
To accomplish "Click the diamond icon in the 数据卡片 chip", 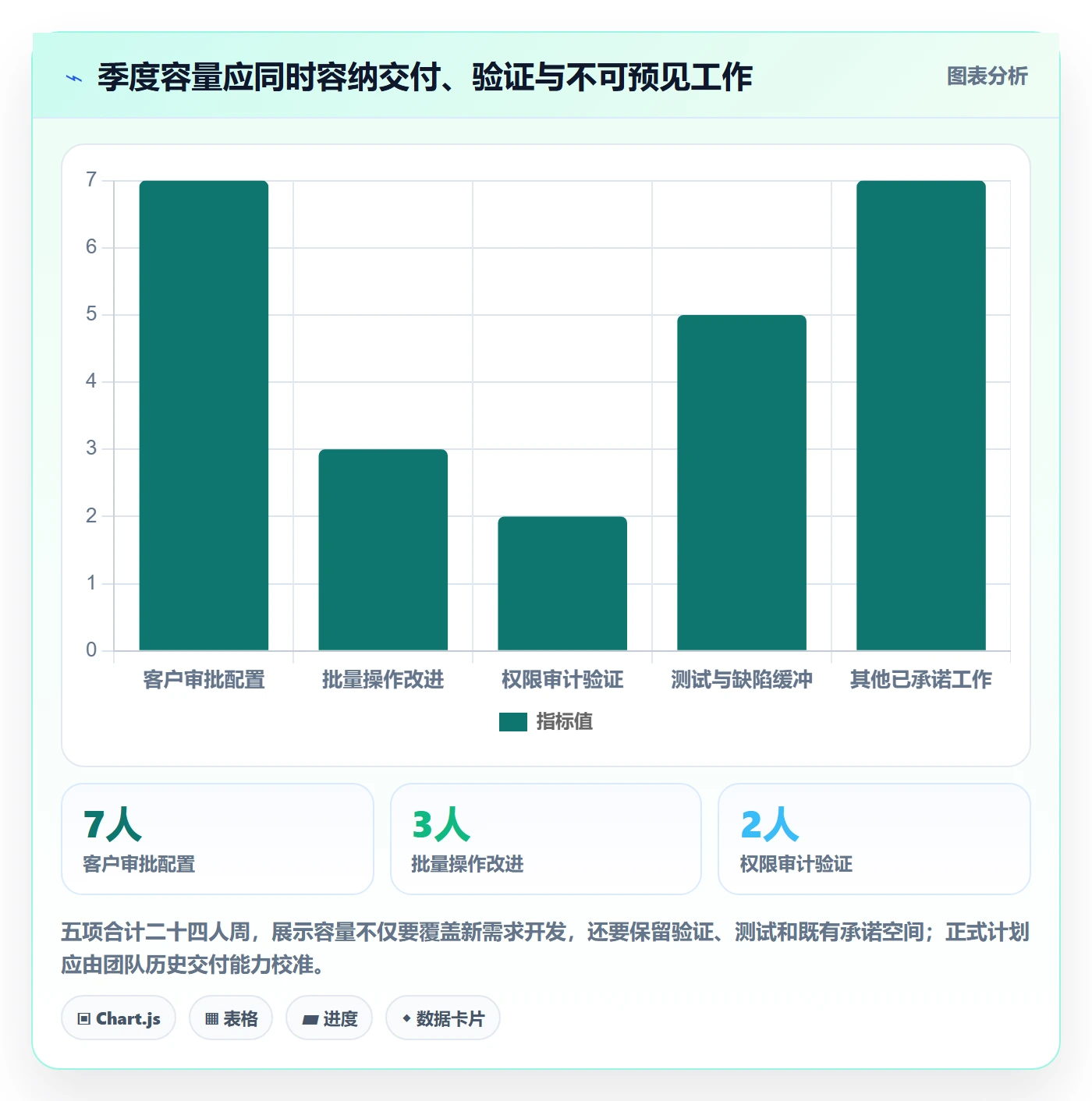I will click(406, 1018).
